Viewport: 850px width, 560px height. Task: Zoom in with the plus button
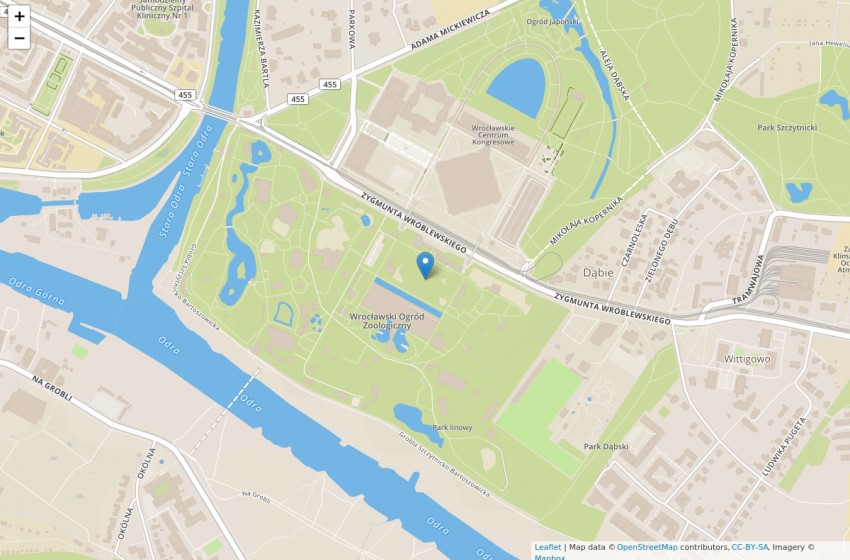[x=19, y=16]
